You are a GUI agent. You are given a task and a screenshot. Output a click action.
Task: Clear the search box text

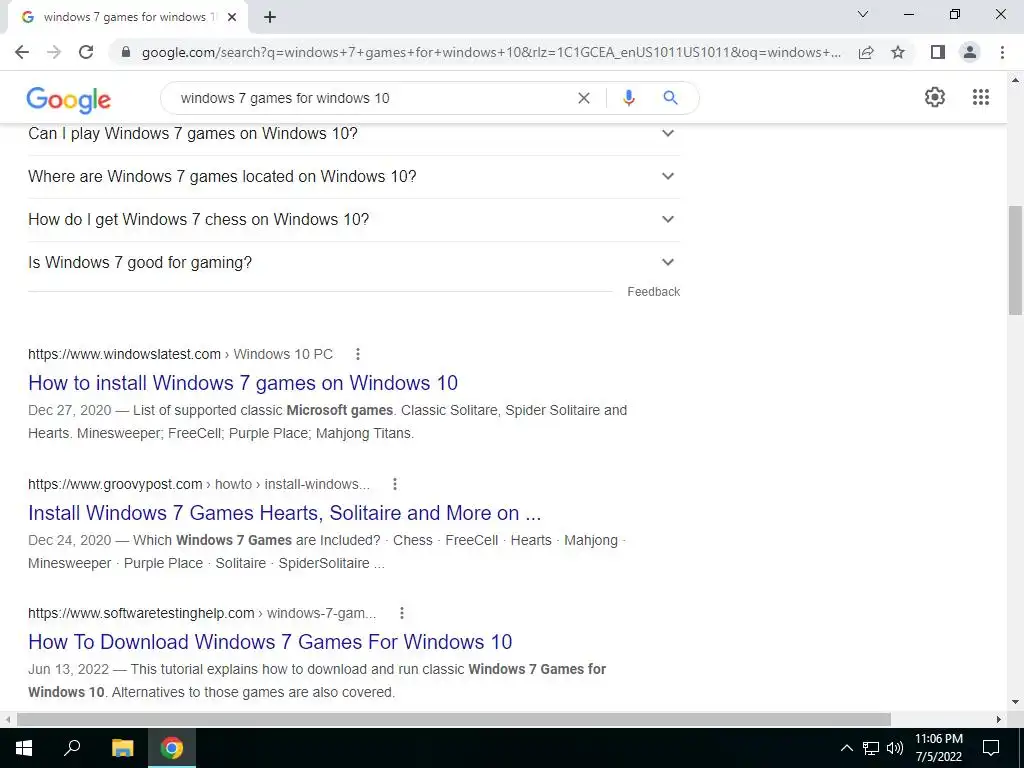(584, 98)
